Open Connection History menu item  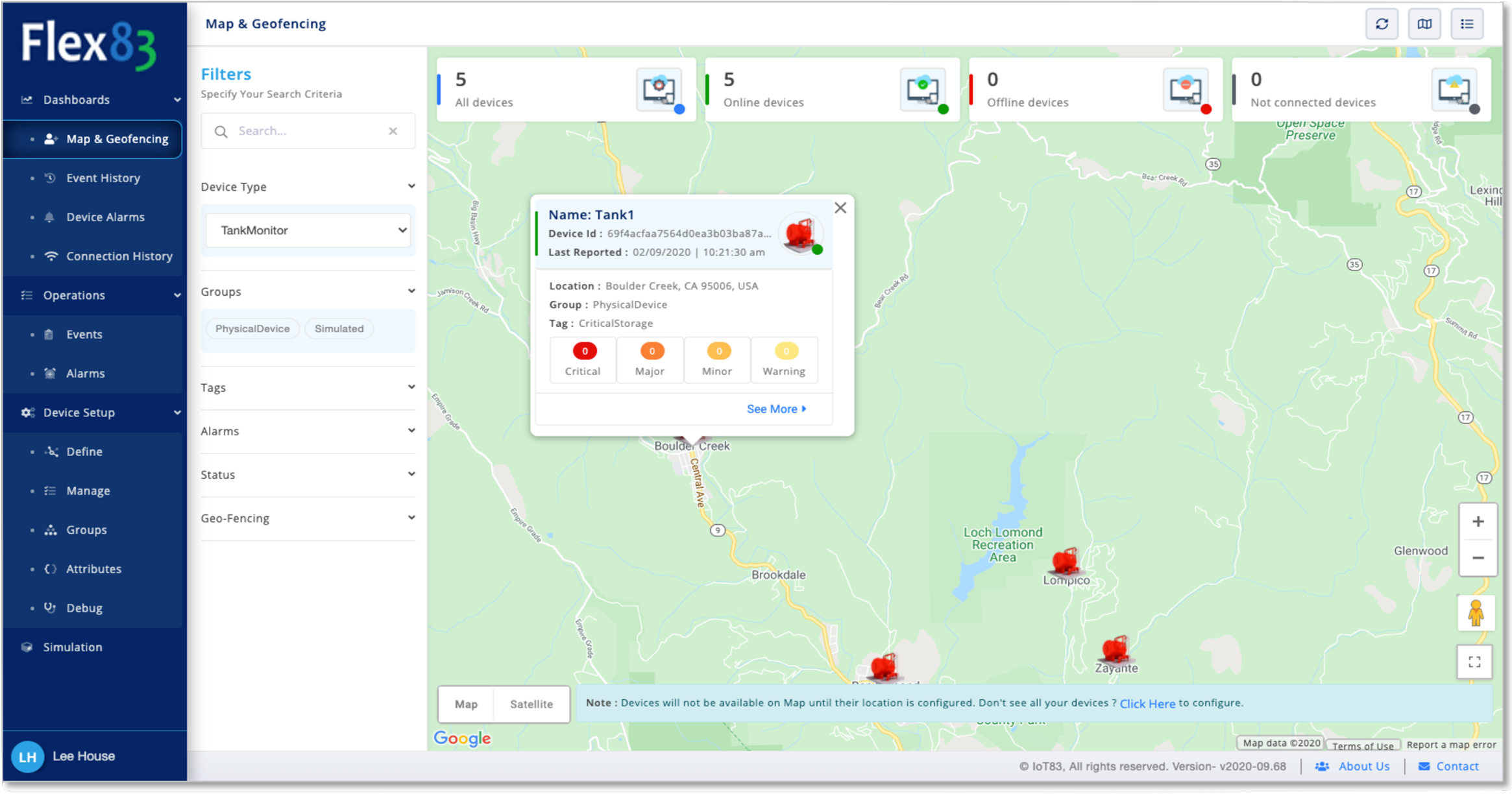(119, 256)
